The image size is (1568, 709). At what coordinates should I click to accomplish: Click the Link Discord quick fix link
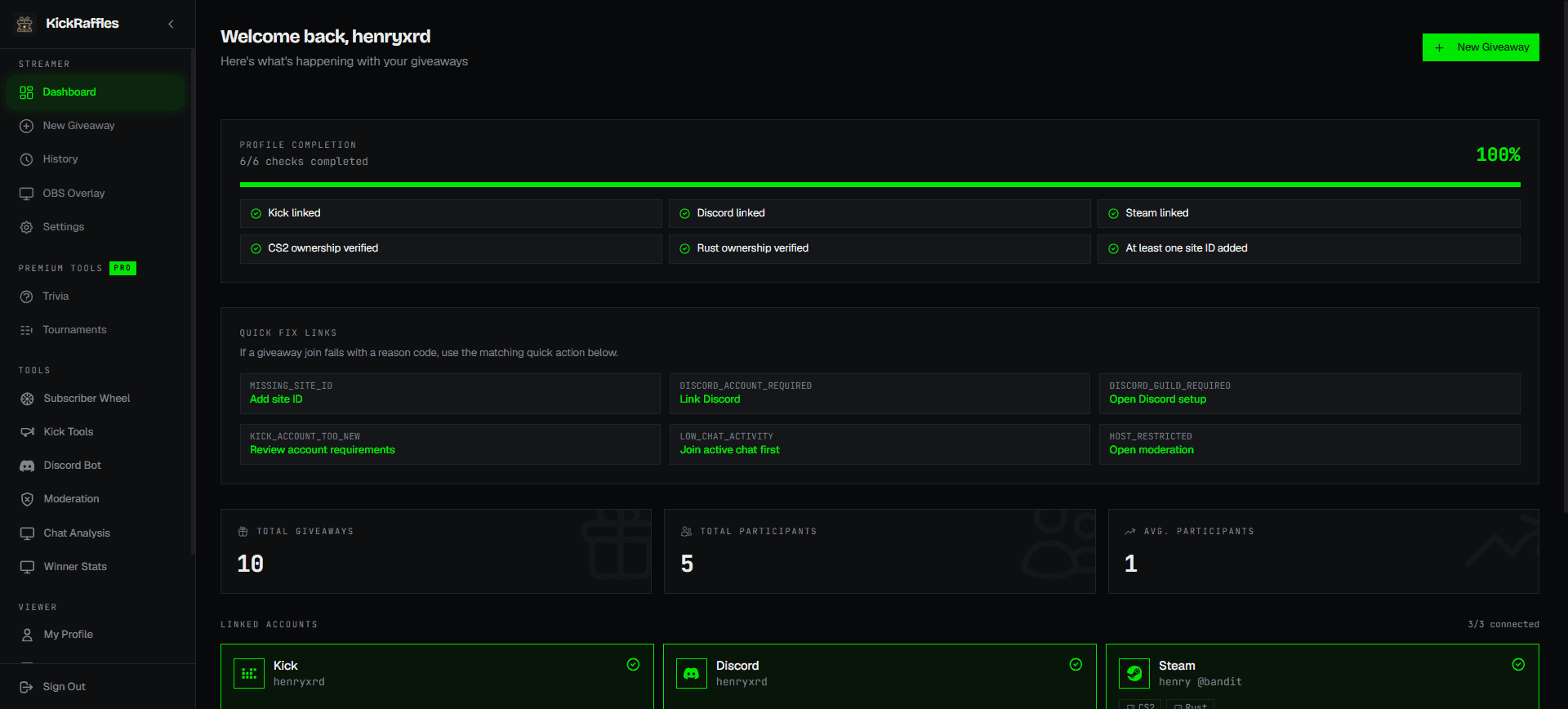710,399
